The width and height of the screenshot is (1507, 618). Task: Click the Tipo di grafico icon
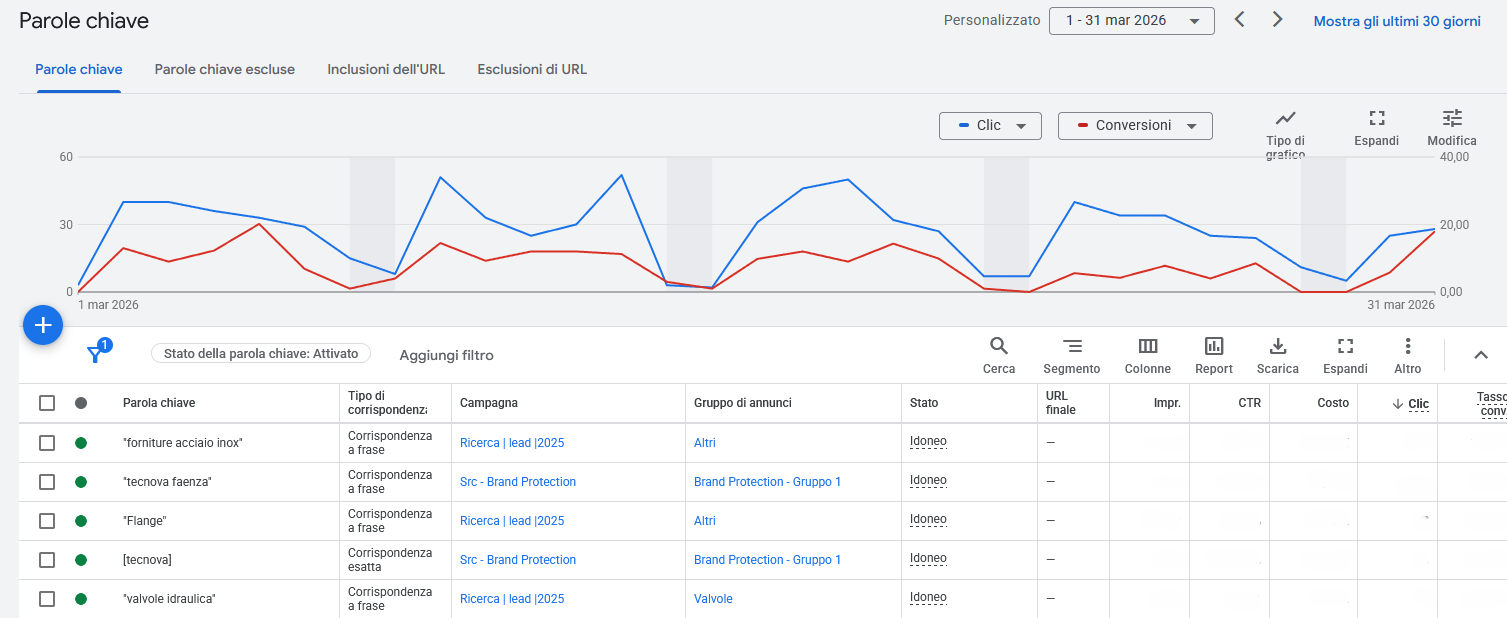[x=1285, y=118]
